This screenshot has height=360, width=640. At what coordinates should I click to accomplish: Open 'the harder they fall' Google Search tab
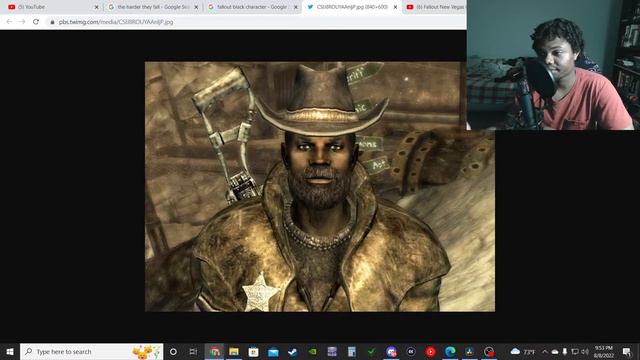[x=152, y=7]
